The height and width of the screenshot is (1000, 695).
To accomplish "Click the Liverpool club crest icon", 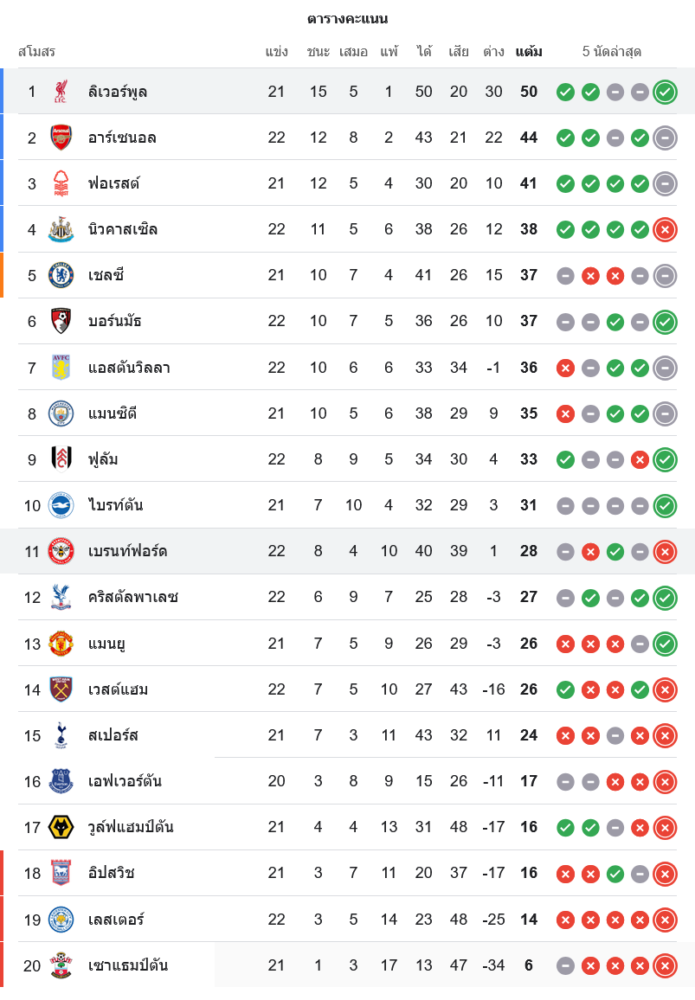I will point(61,92).
